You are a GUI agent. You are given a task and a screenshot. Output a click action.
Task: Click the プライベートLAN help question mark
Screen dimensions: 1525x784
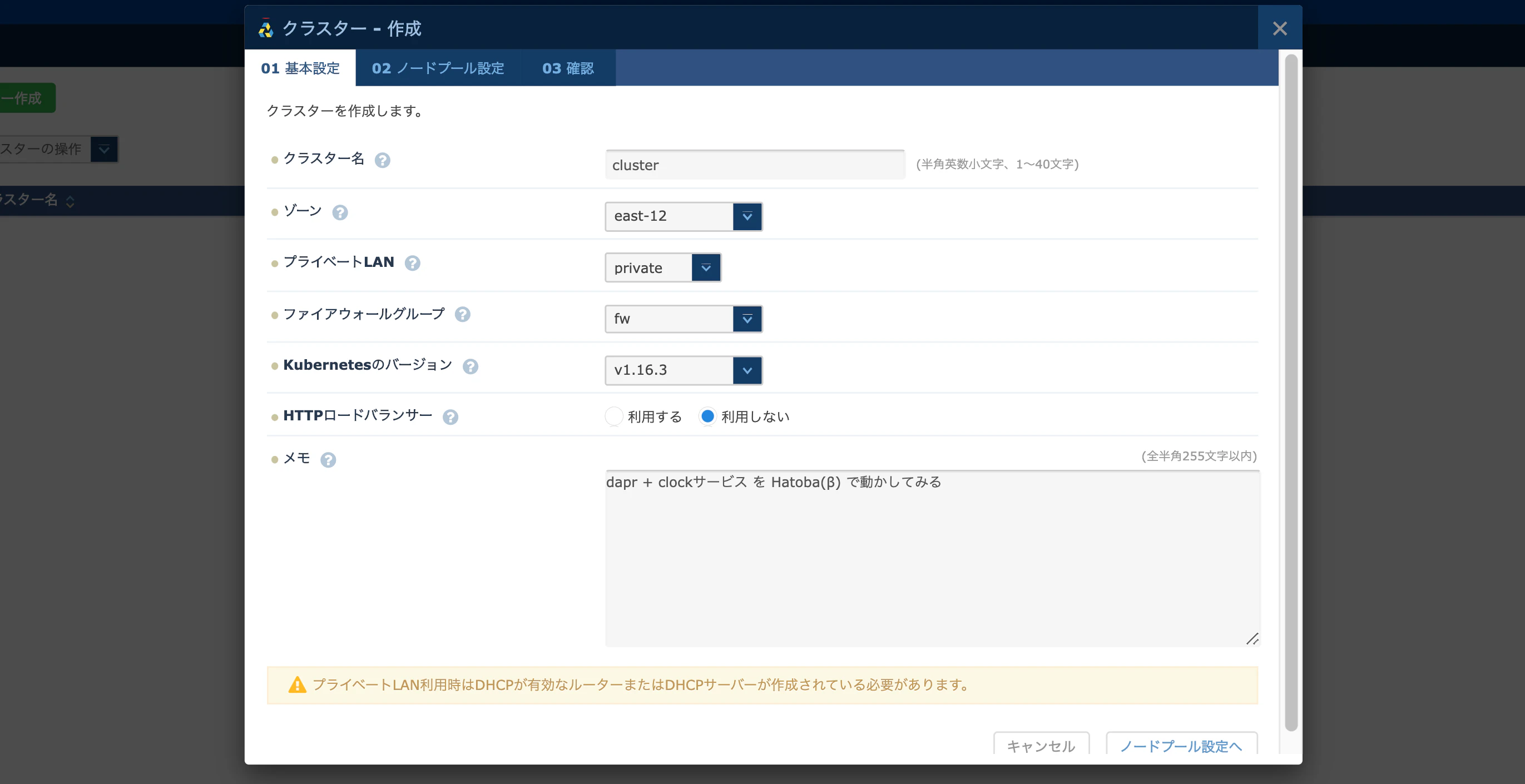(x=413, y=264)
